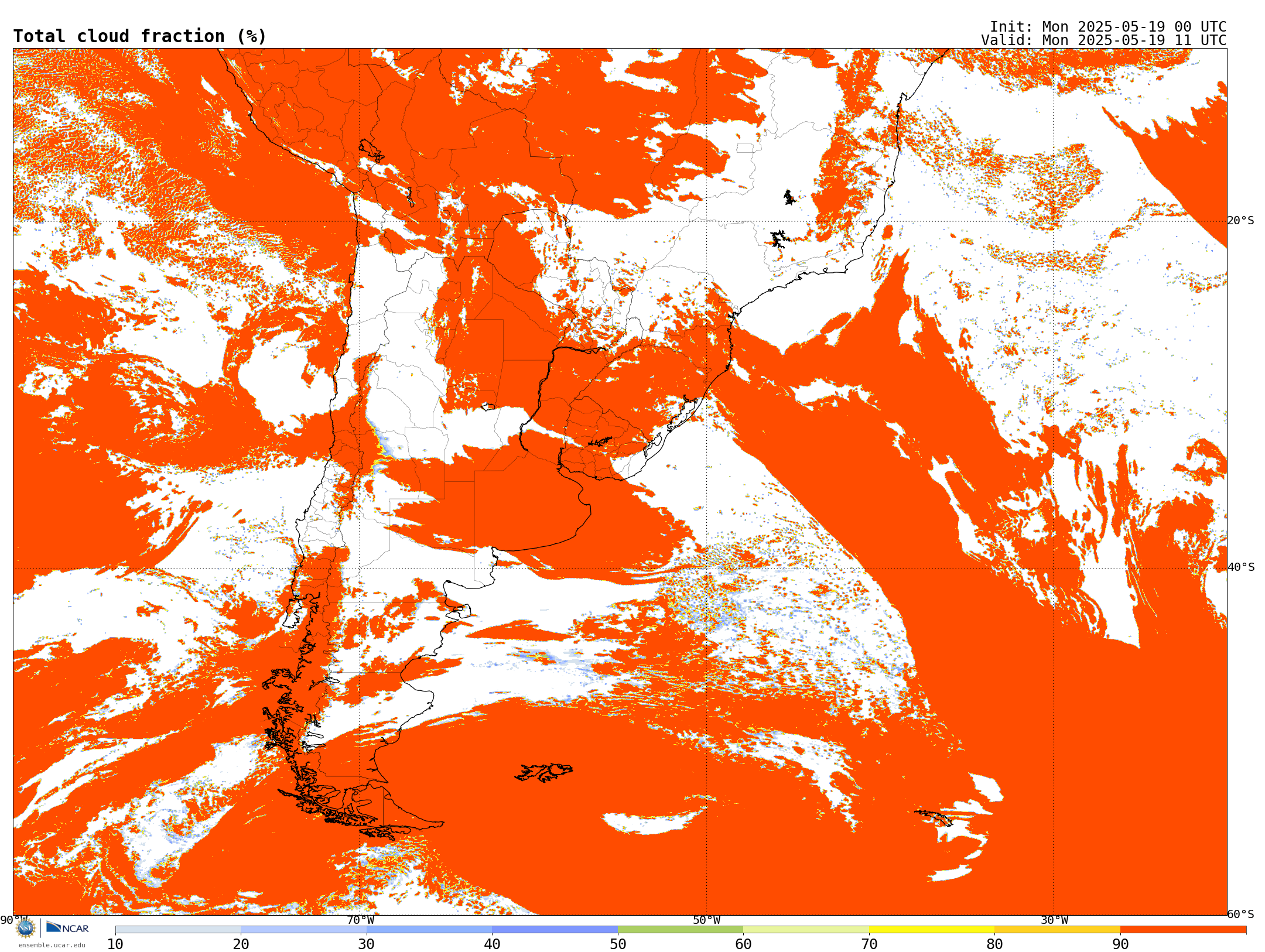Click the NCAR logo
Viewport: 1265px width, 952px height.
67,927
